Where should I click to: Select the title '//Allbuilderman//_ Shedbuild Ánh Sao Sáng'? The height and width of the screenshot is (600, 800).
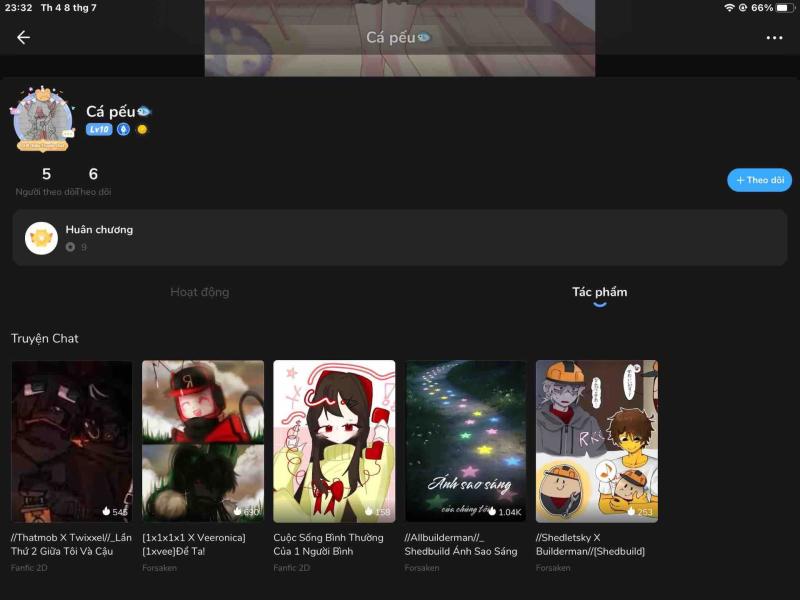461,544
